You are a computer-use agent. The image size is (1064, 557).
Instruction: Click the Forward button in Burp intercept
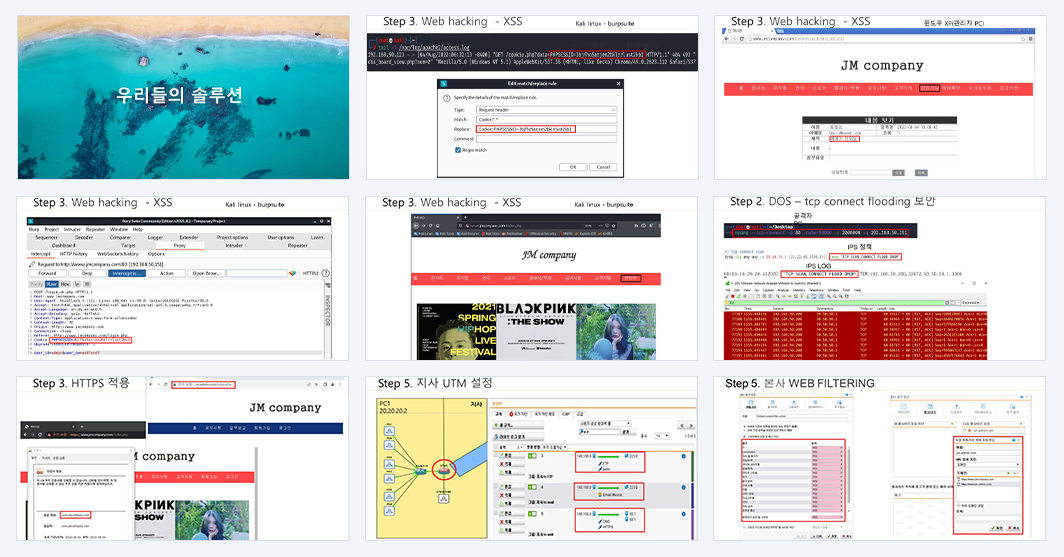pyautogui.click(x=48, y=273)
